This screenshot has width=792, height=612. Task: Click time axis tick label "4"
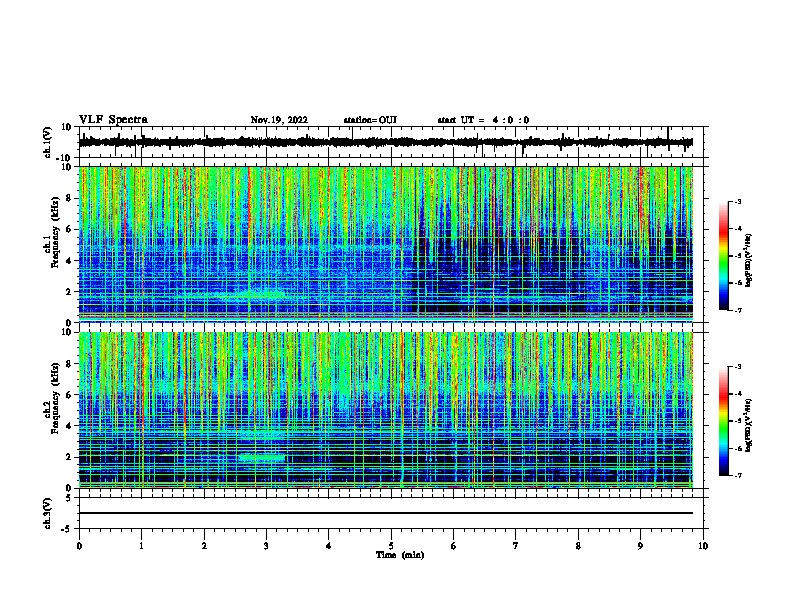[329, 546]
